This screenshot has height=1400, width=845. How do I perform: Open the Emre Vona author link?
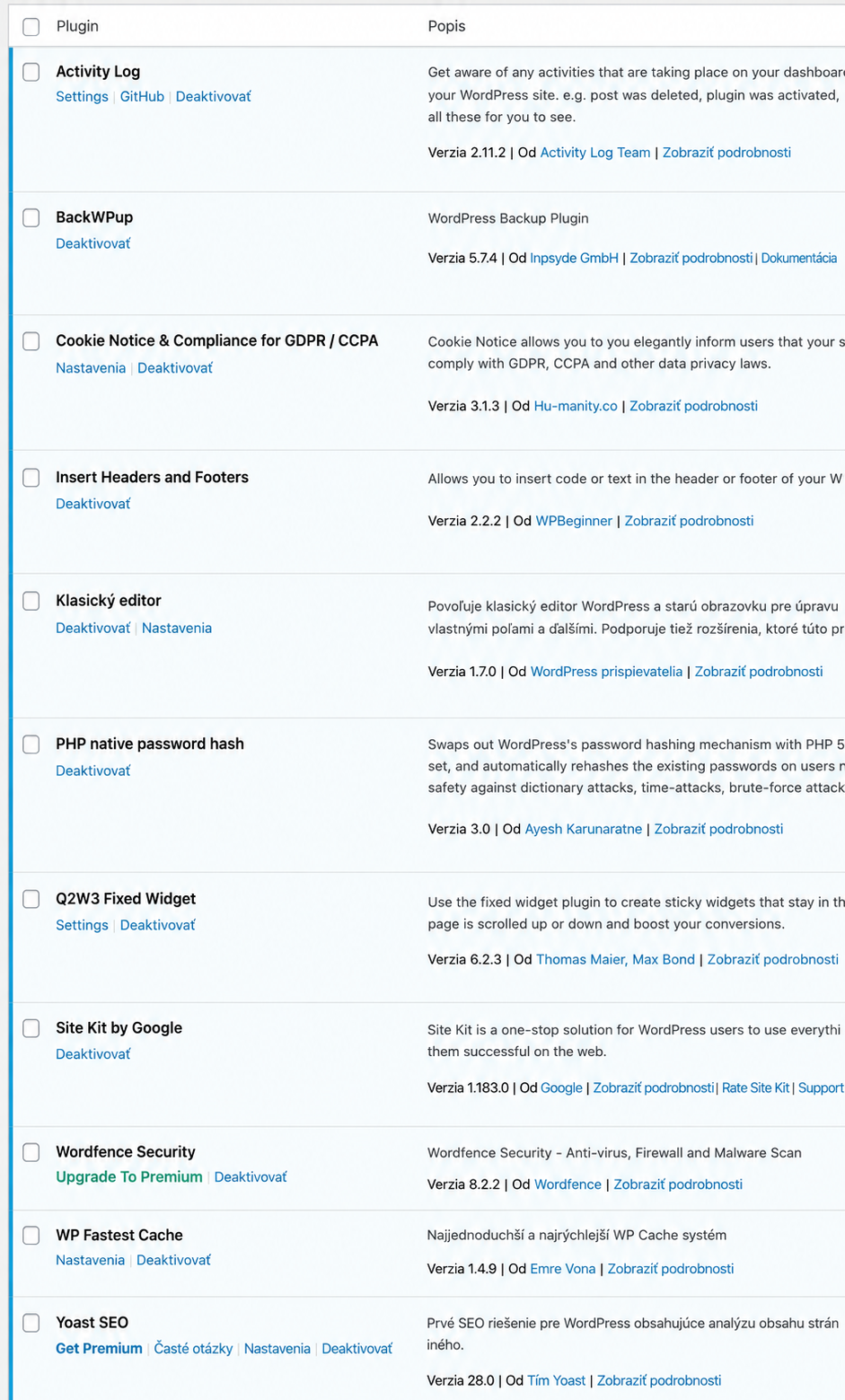(563, 1269)
